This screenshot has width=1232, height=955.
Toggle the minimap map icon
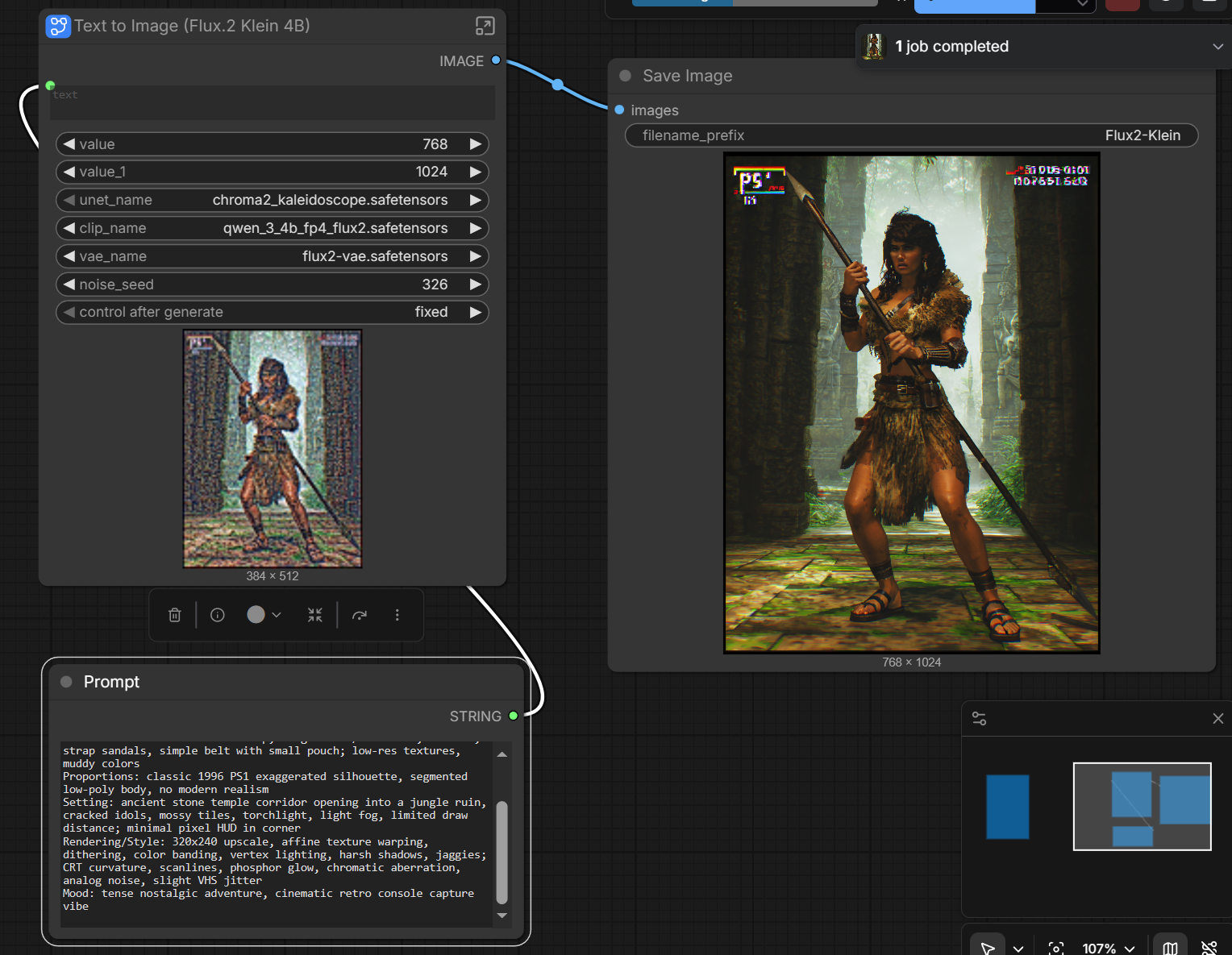tap(1170, 948)
